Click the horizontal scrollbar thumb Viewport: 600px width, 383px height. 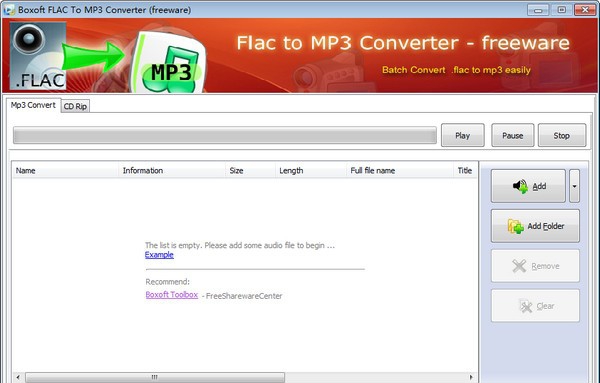pyautogui.click(x=155, y=377)
